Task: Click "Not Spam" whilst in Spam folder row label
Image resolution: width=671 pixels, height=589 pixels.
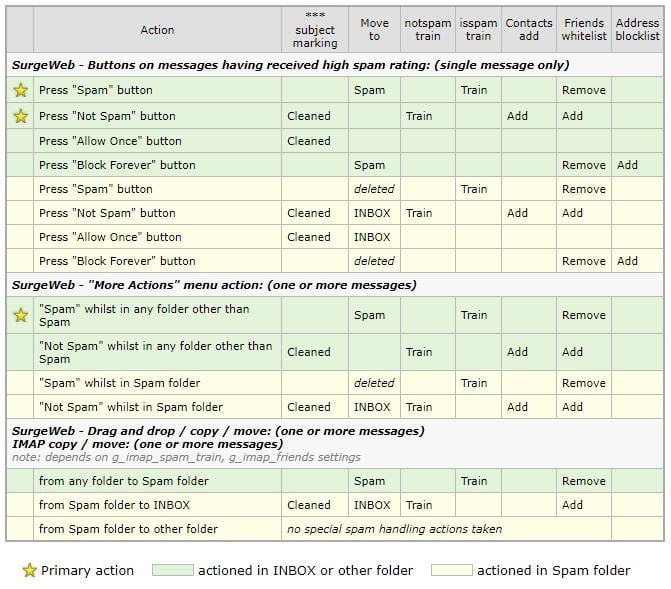Action: click(x=131, y=407)
